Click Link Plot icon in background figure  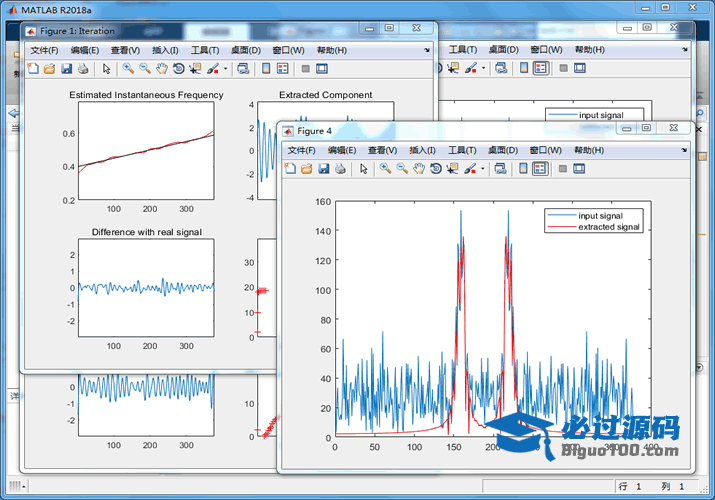pos(502,68)
